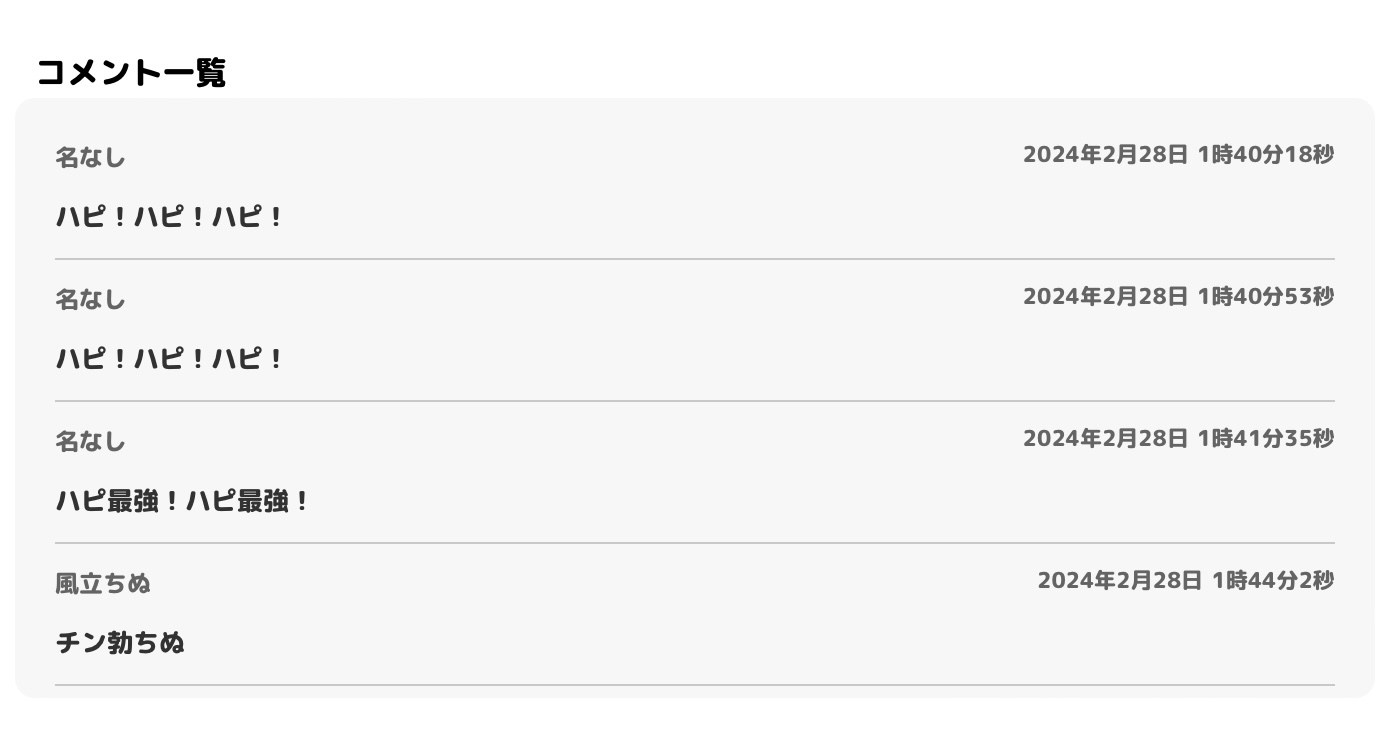Click the divider line under the 1時40分18秒 comment
Viewport: 1389px width, 735px height.
click(x=694, y=259)
